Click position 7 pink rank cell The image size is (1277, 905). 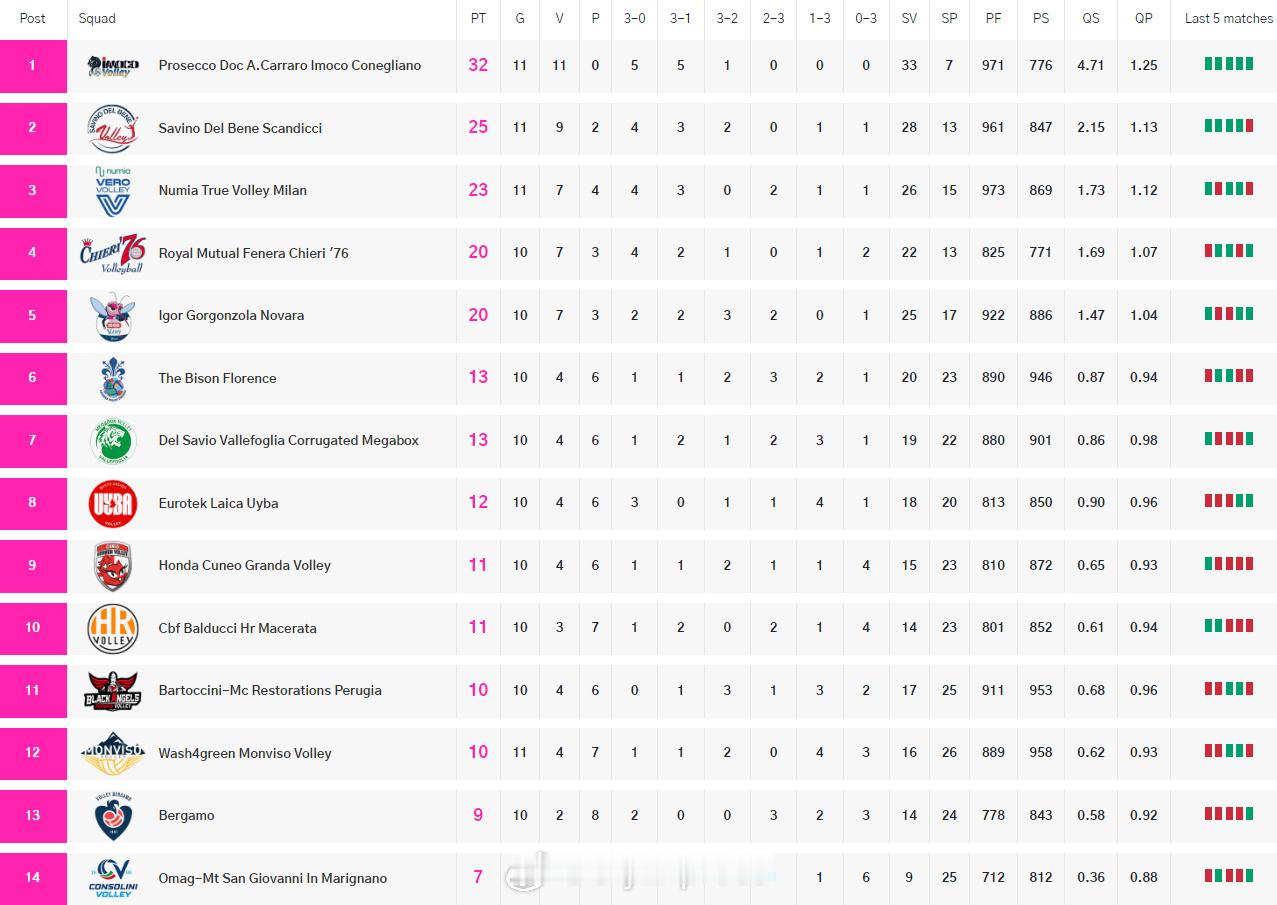click(33, 441)
